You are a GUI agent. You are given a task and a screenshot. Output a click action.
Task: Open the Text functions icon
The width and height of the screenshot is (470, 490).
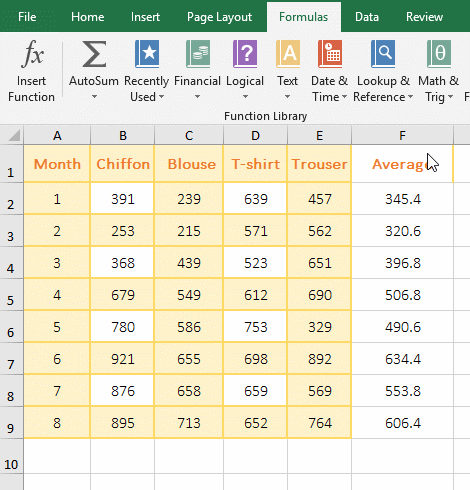288,54
